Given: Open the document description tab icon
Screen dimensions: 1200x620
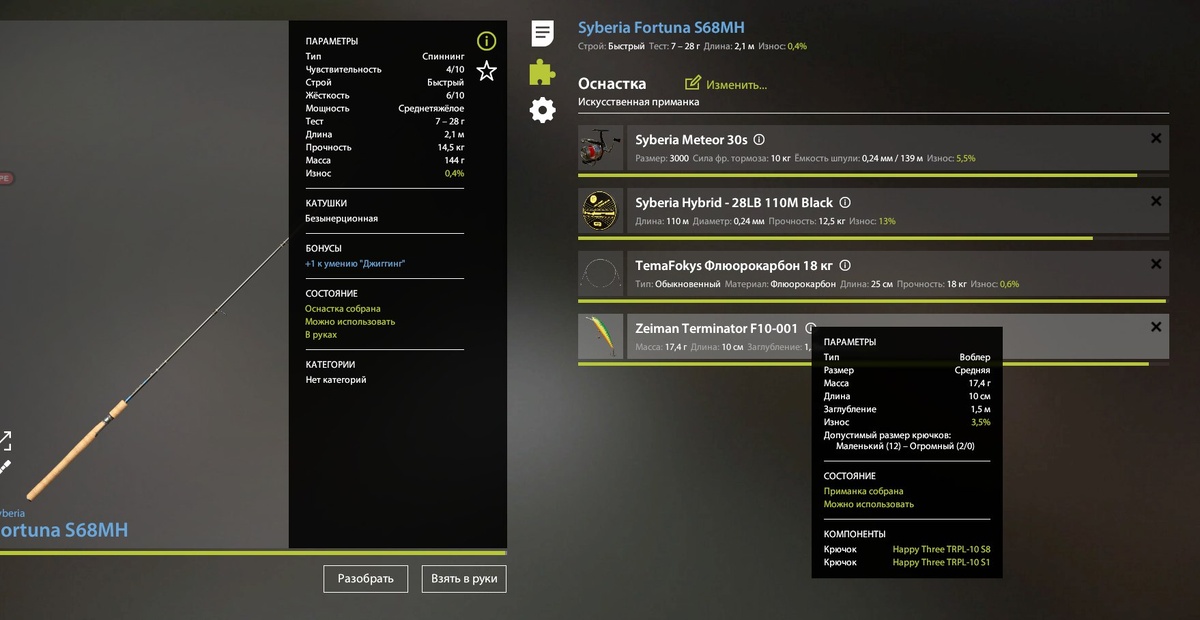Looking at the screenshot, I should point(542,33).
